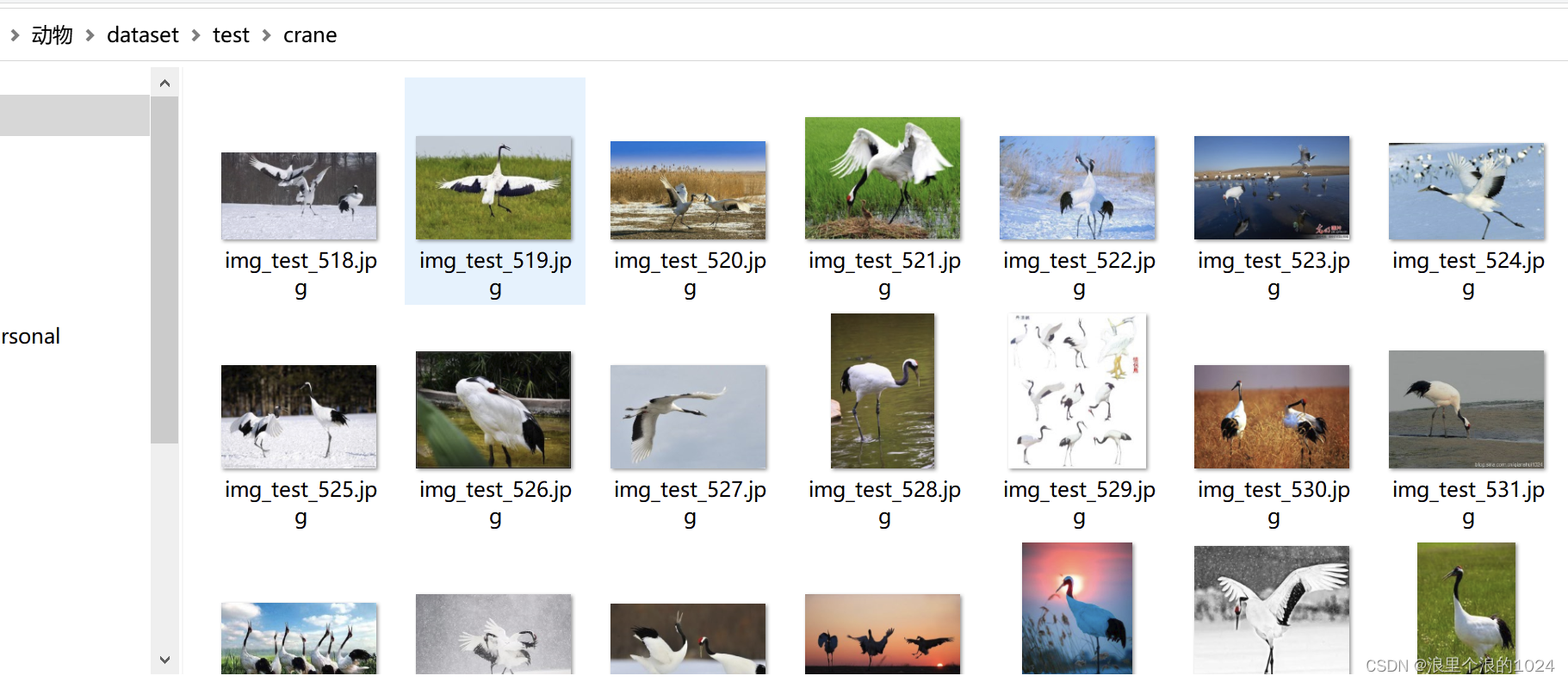1568x682 pixels.
Task: Select thumbnail of img_test_523.jpg
Action: click(1272, 188)
